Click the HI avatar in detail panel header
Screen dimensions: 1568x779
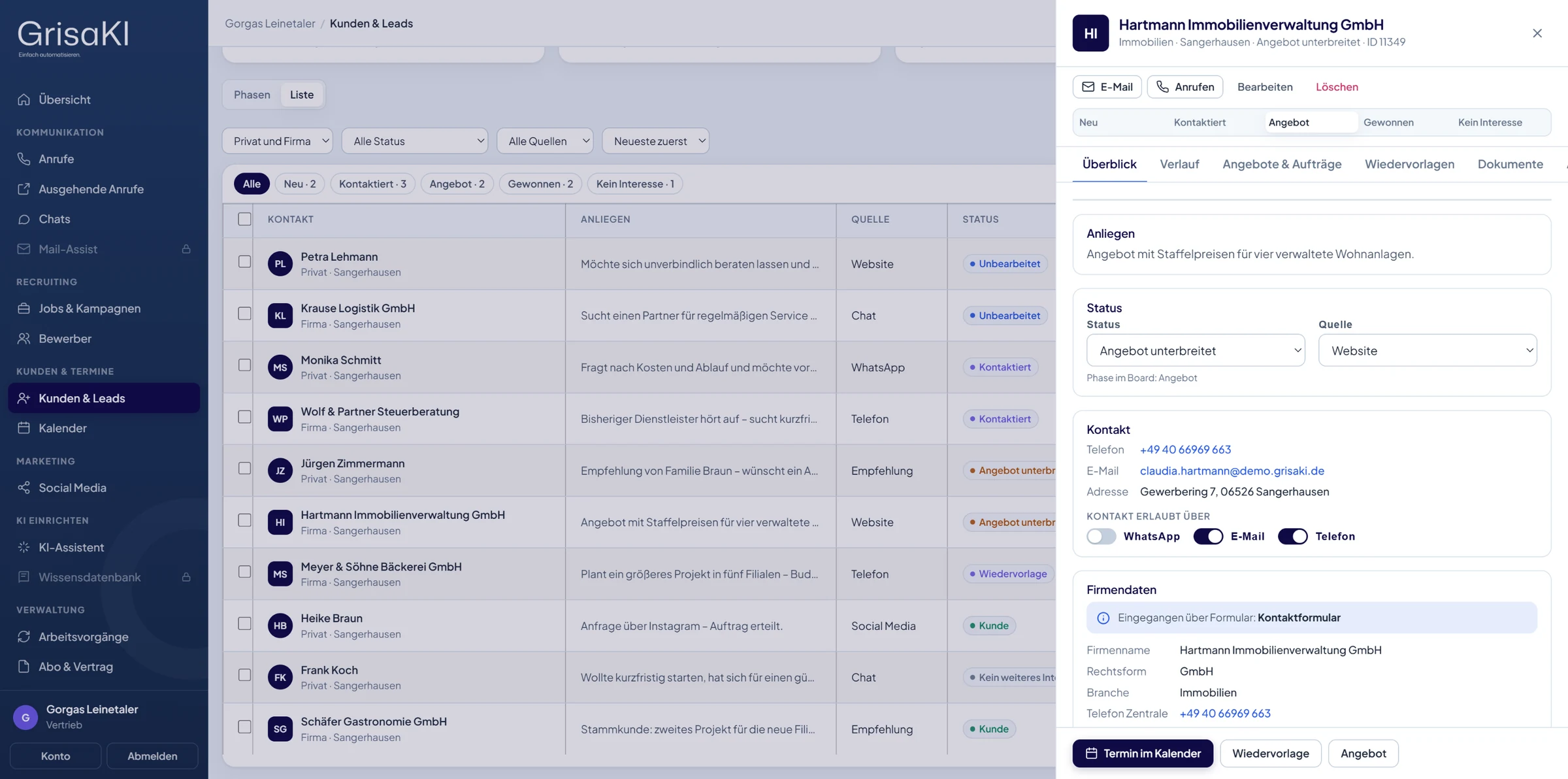point(1090,33)
